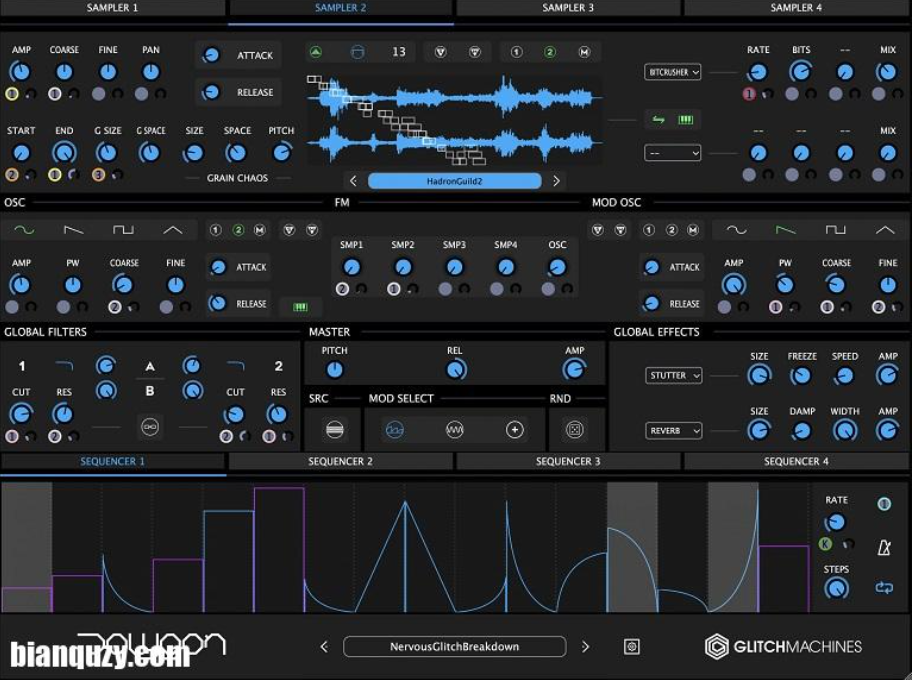Choose sawtooth wave for the MOD OSC

point(786,230)
